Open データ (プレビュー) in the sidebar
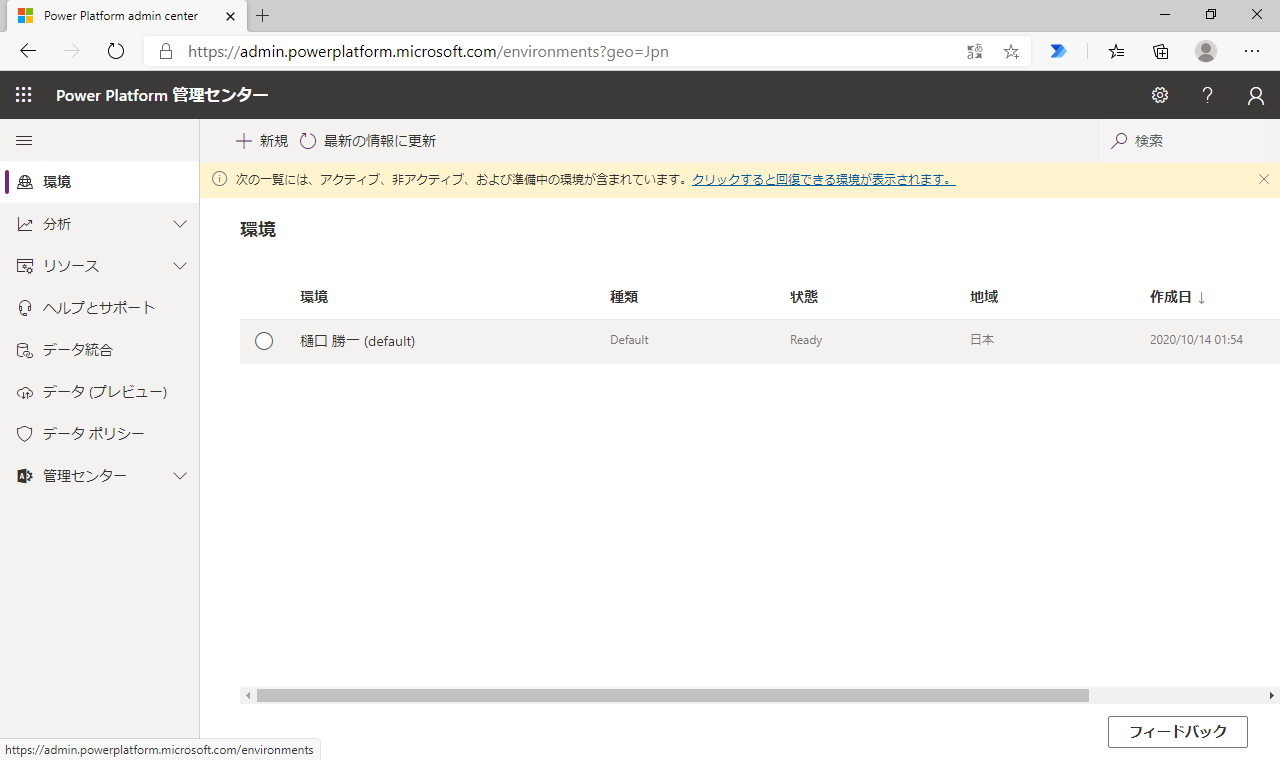The height and width of the screenshot is (760, 1280). click(100, 392)
